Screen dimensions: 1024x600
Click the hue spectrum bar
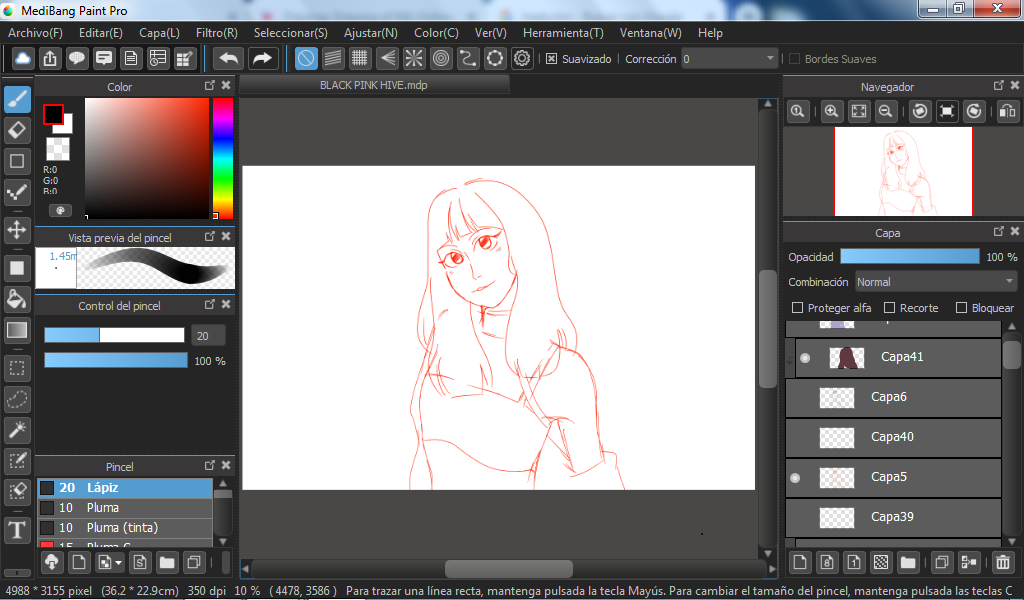[x=223, y=158]
